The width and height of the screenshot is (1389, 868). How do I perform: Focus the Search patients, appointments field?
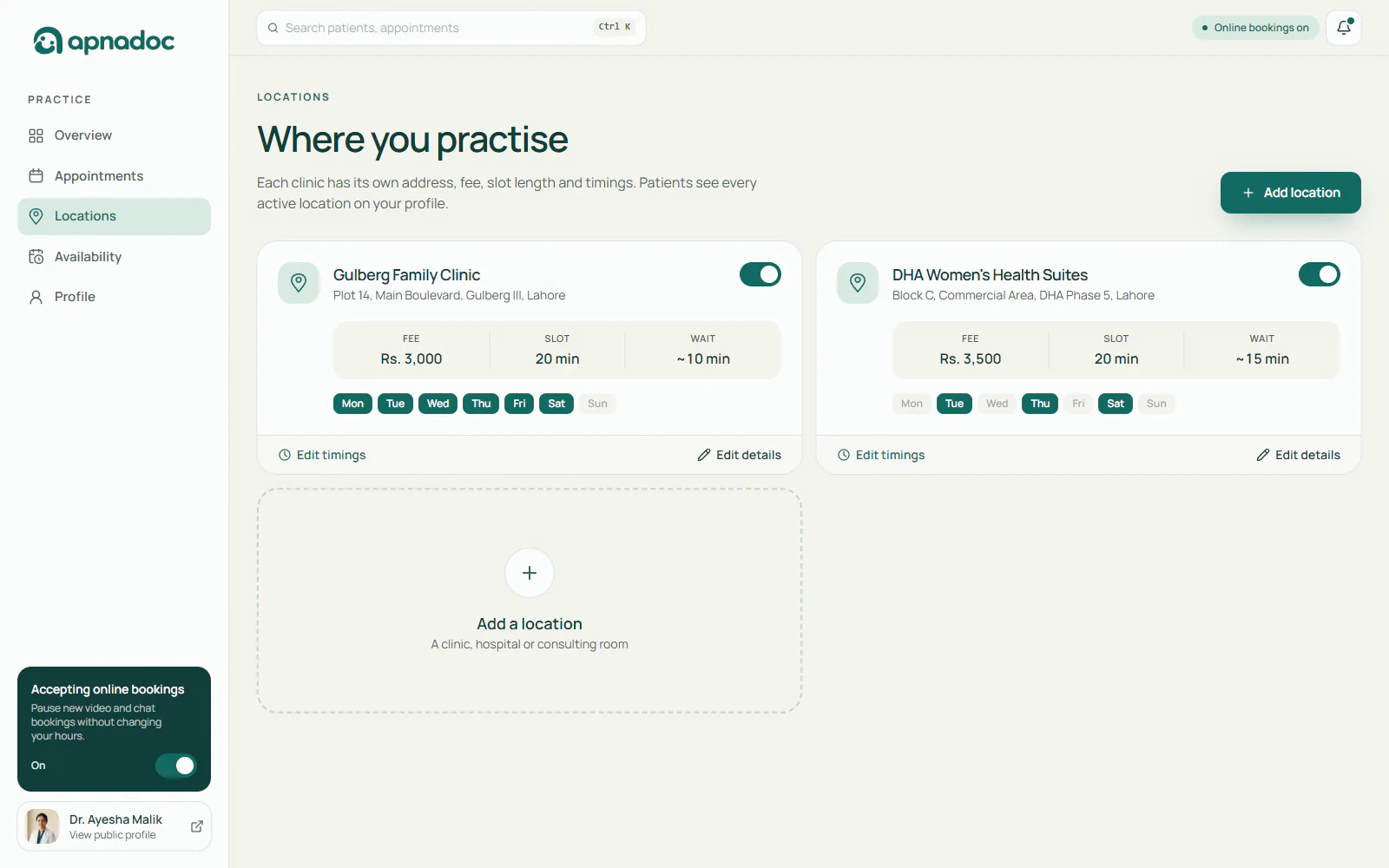click(x=451, y=28)
